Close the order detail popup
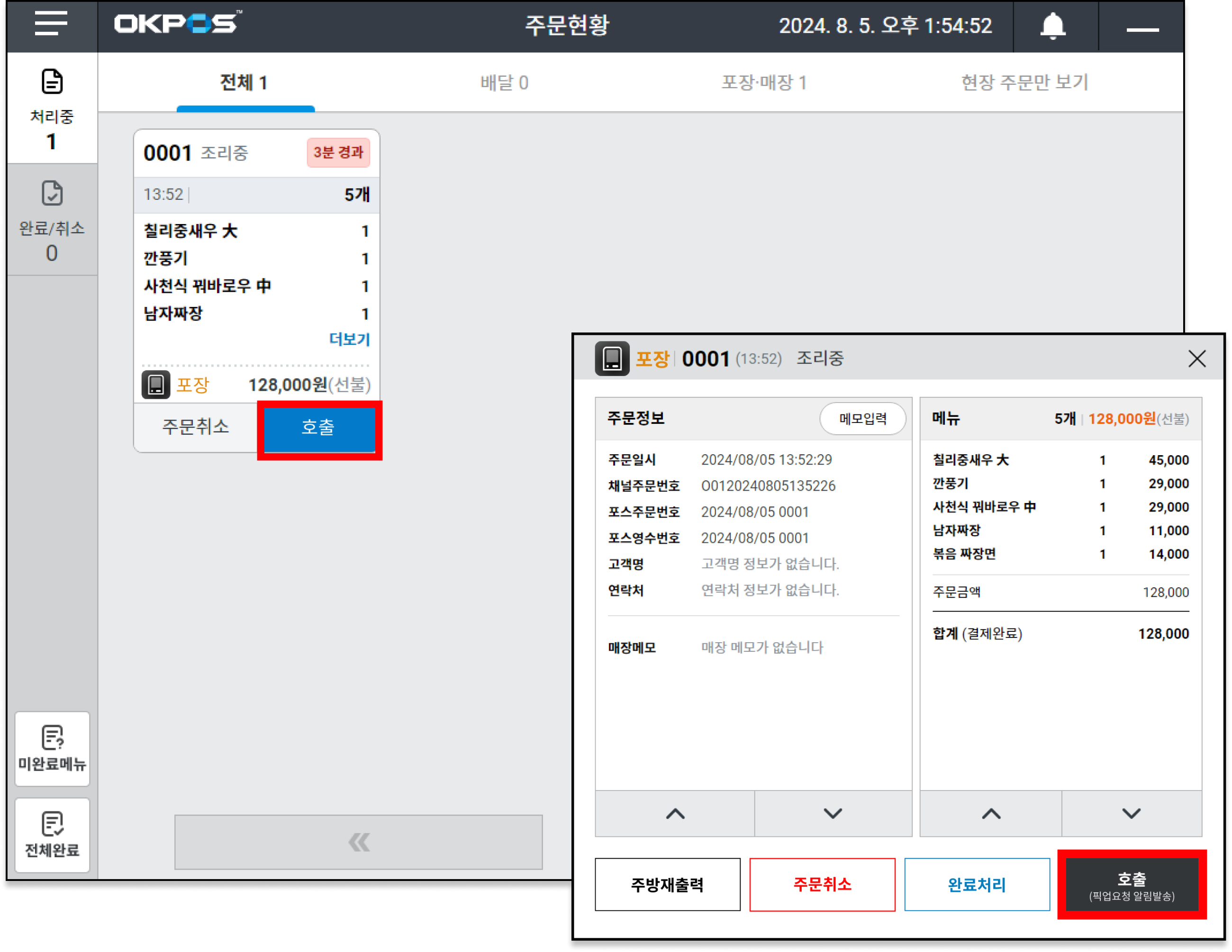The image size is (1232, 952). [1196, 358]
